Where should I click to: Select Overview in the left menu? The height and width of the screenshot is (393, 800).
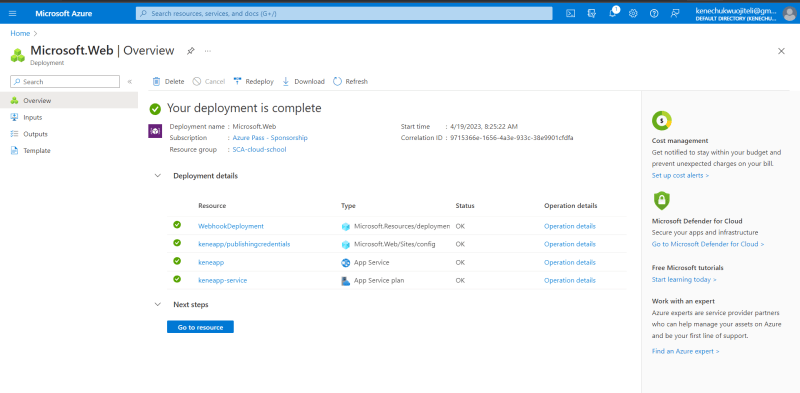coord(69,101)
